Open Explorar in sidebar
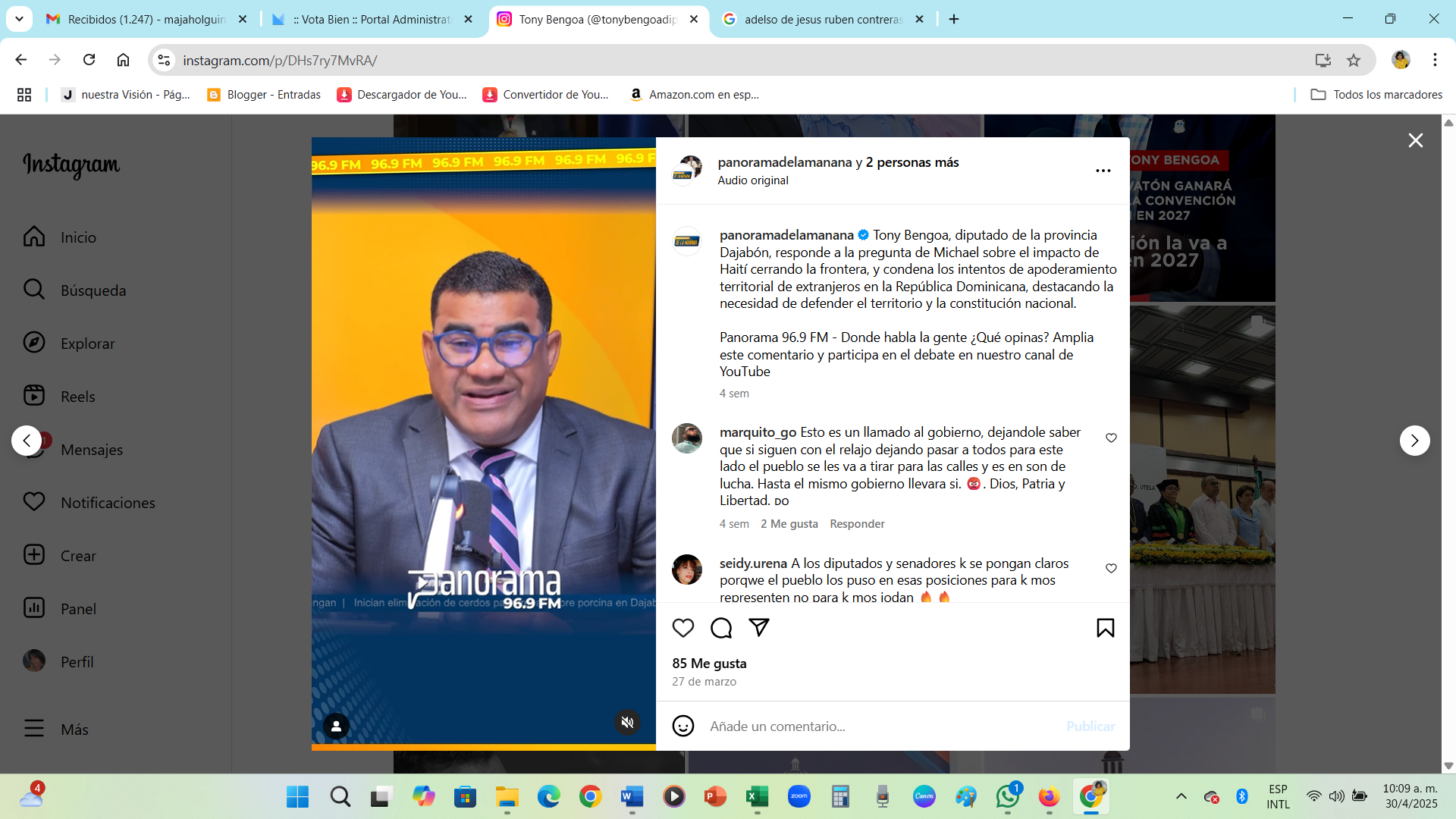Image resolution: width=1456 pixels, height=819 pixels. 69,344
